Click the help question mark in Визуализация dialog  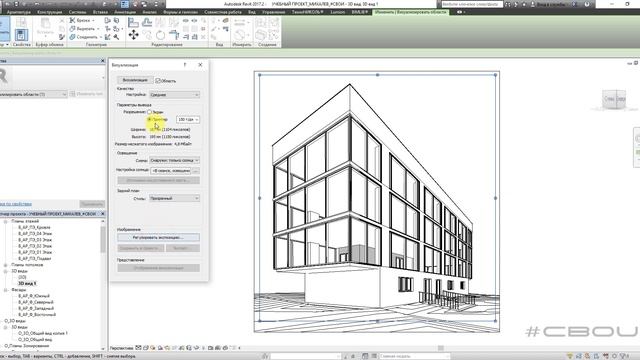tap(185, 65)
